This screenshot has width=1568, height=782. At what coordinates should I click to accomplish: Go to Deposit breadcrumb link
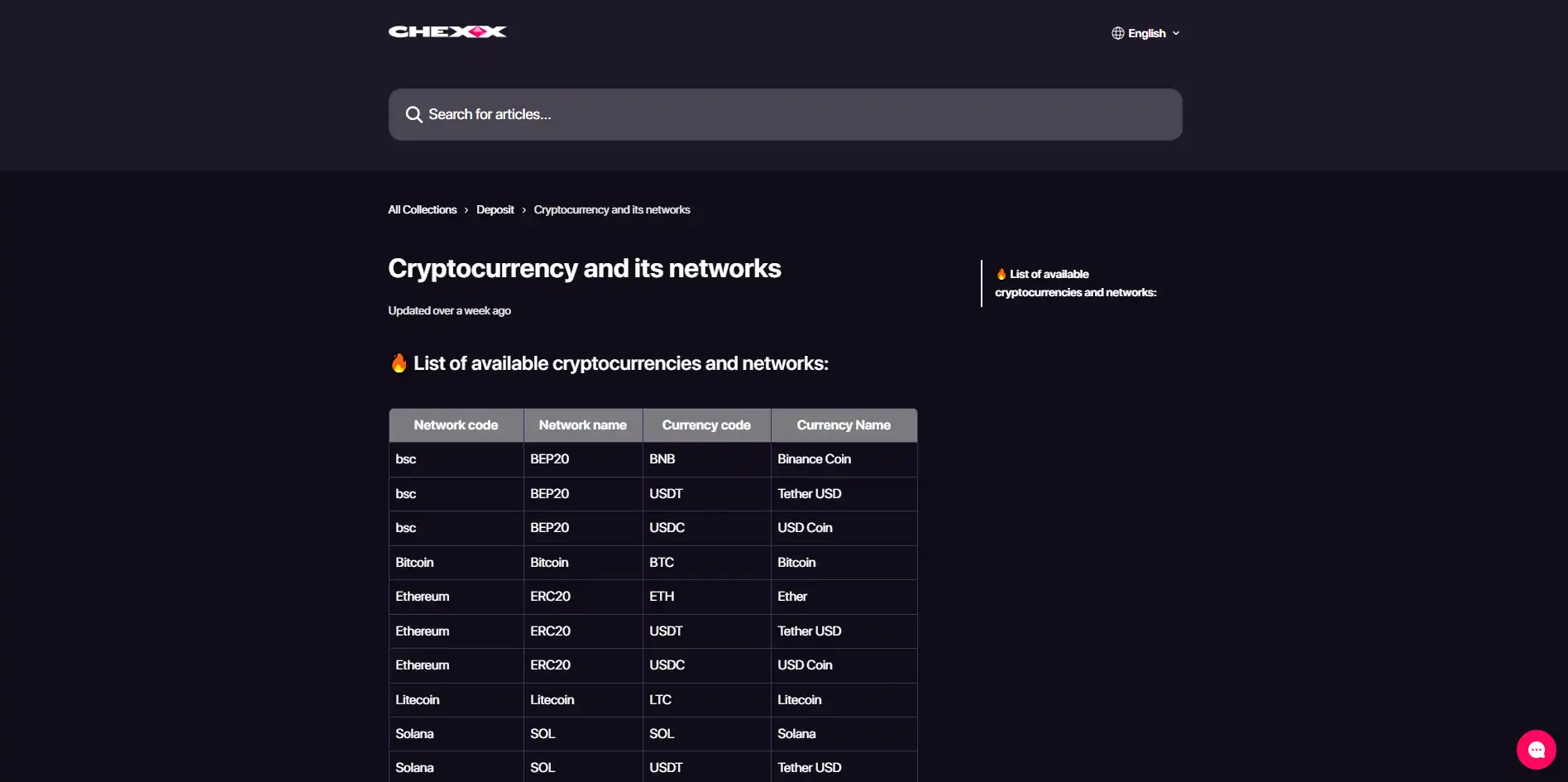495,210
